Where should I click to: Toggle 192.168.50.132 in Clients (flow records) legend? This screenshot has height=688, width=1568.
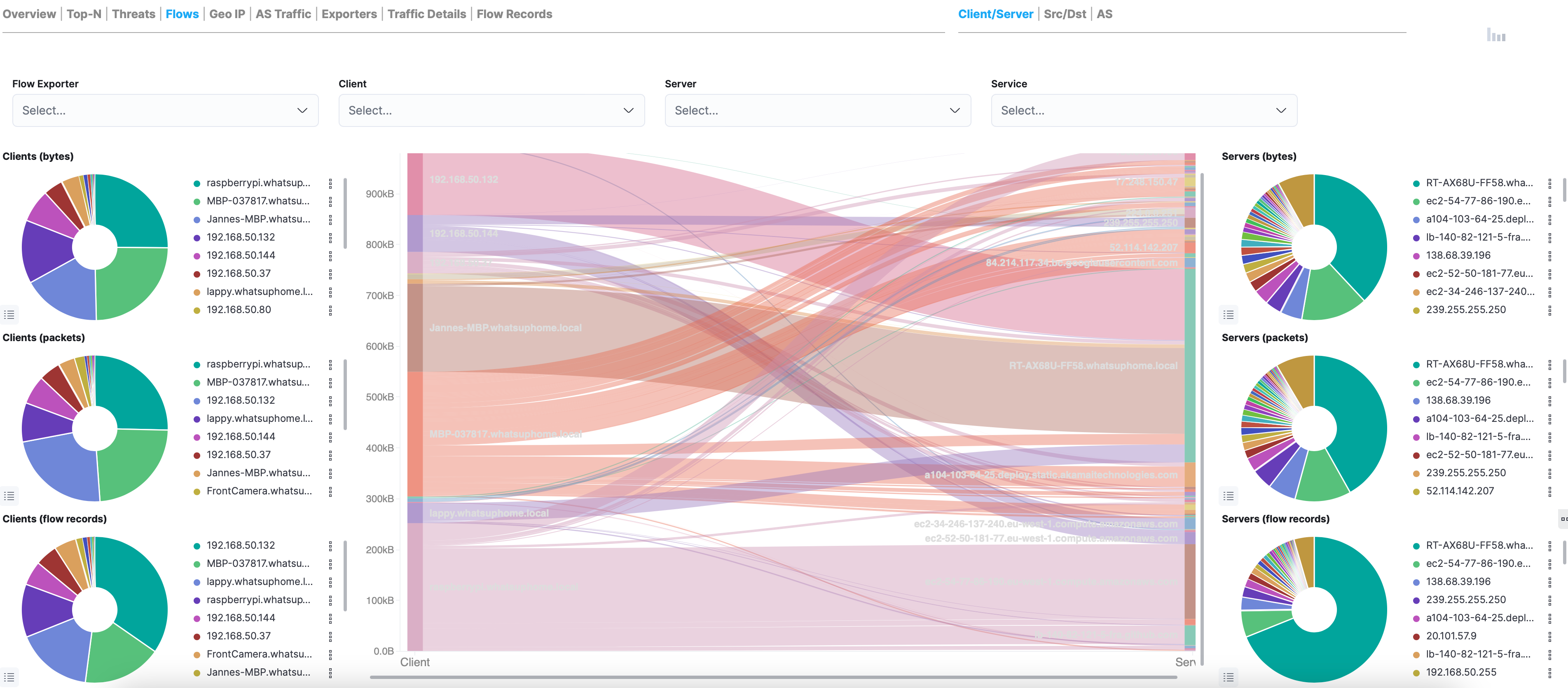[x=241, y=545]
